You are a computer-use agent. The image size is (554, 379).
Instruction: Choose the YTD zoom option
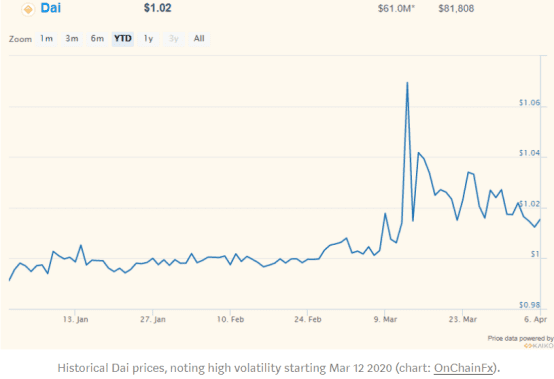click(x=123, y=39)
